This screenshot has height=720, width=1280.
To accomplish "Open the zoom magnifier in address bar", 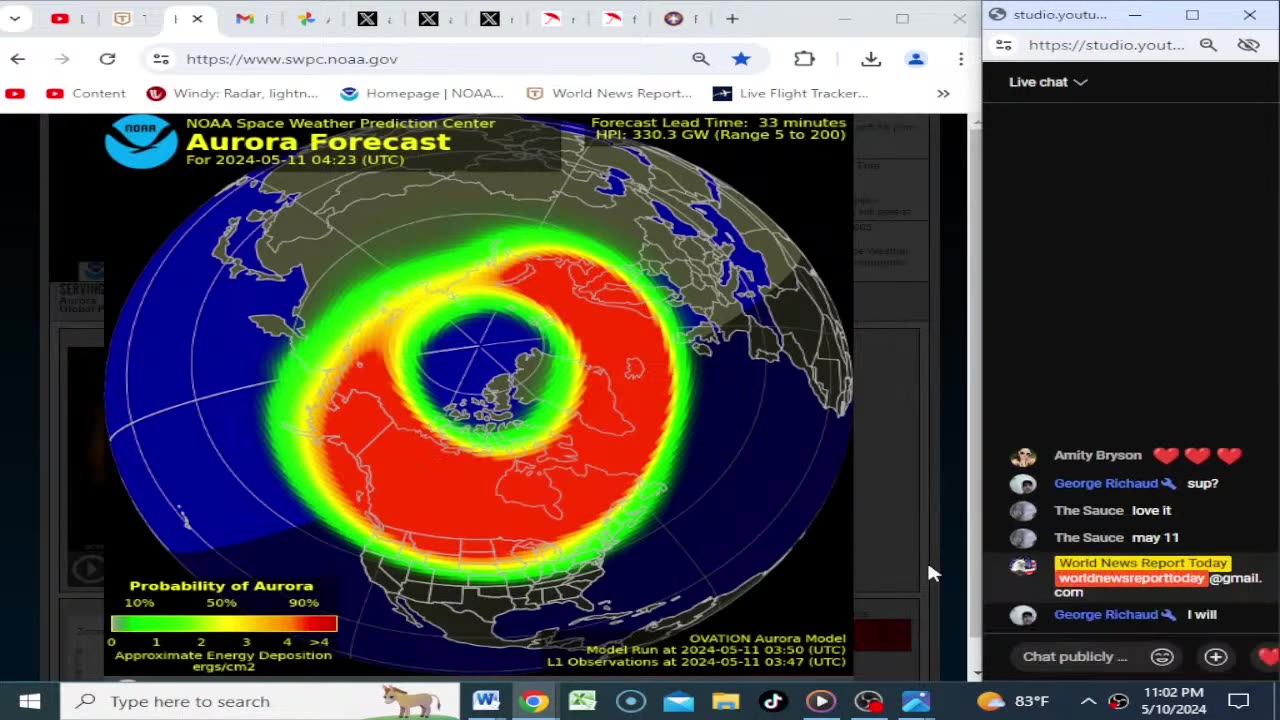I will pos(701,59).
